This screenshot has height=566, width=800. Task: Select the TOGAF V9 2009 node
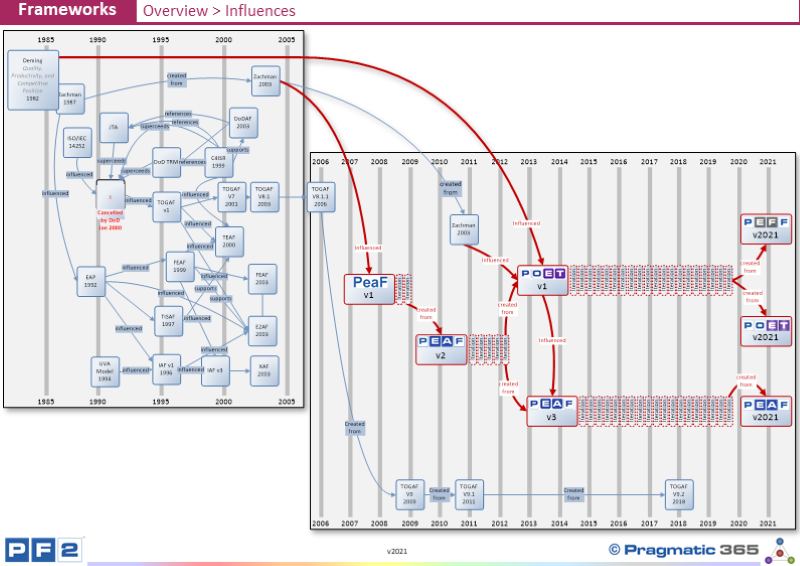tap(410, 494)
